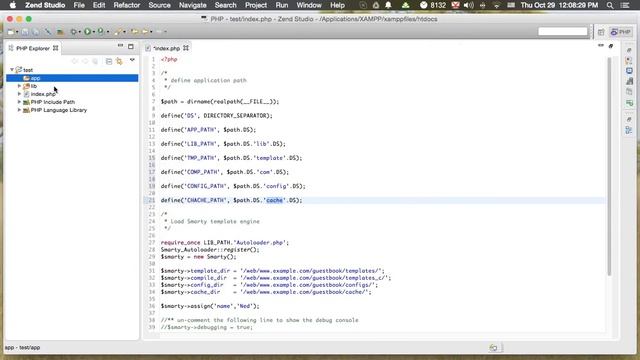The width and height of the screenshot is (640, 360).
Task: Collapse the test project node
Action: tap(12, 70)
